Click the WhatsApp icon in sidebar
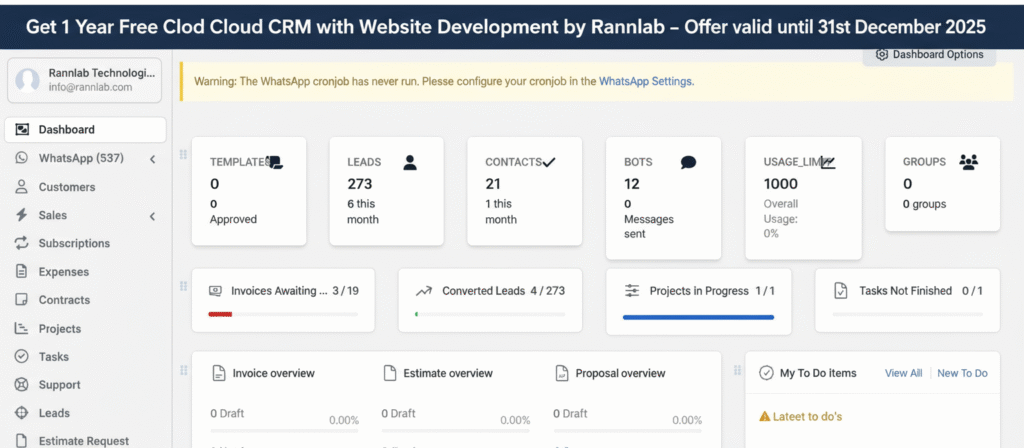This screenshot has height=448, width=1024. click(21, 158)
